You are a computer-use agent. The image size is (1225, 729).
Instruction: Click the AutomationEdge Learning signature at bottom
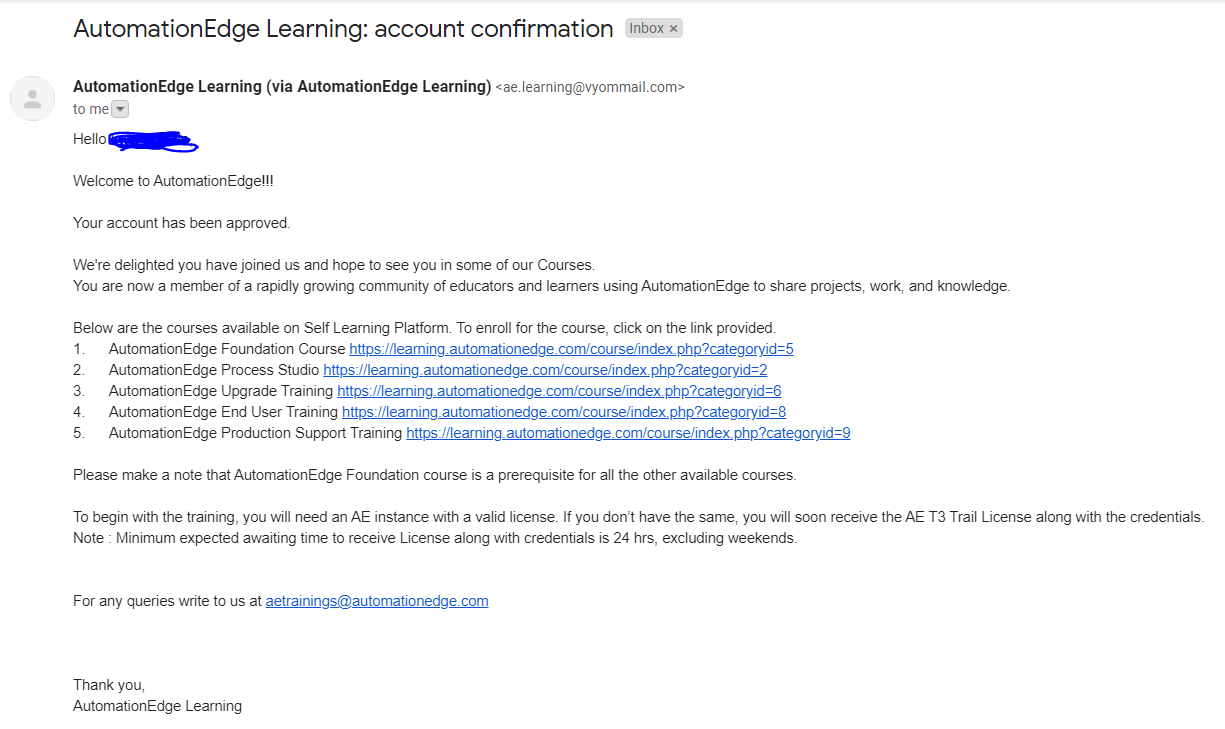click(x=157, y=706)
